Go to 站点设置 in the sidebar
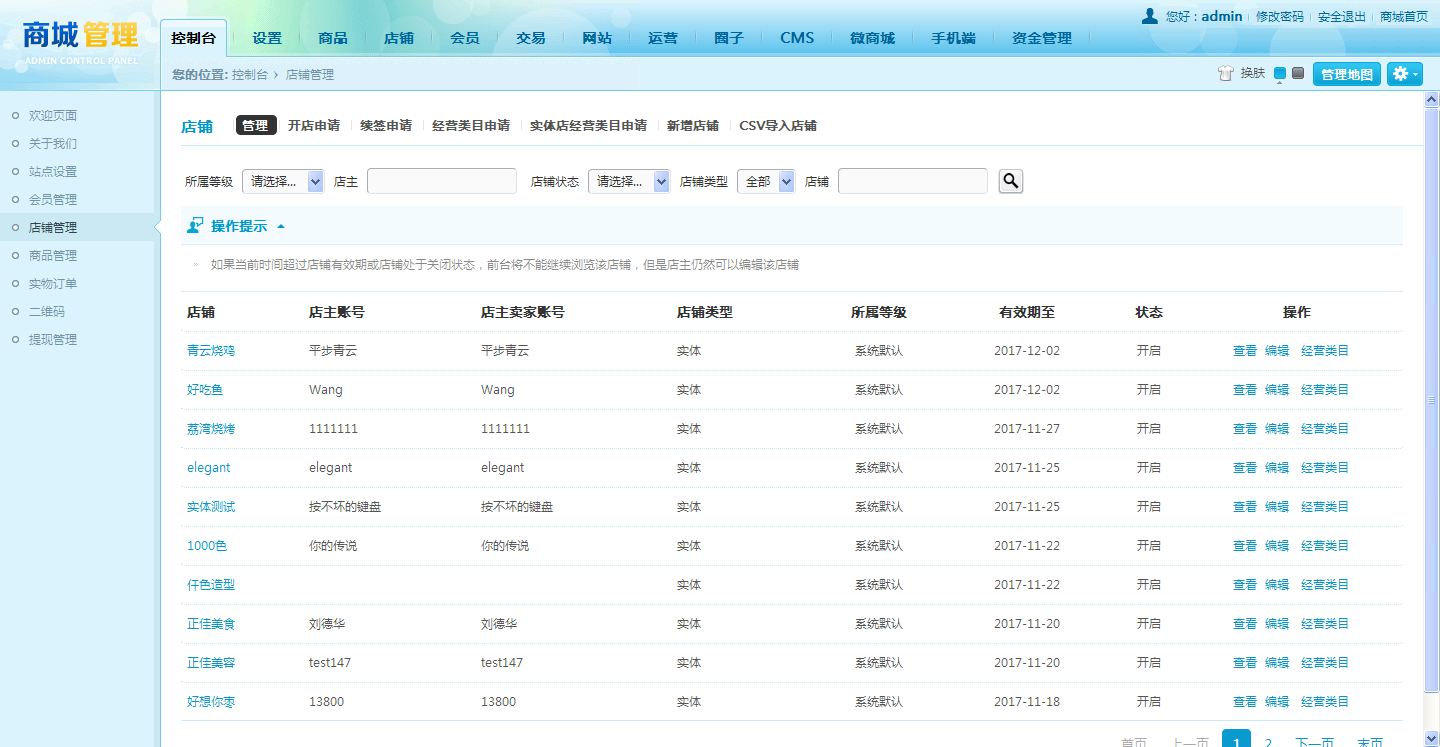Viewport: 1440px width, 747px height. tap(53, 172)
